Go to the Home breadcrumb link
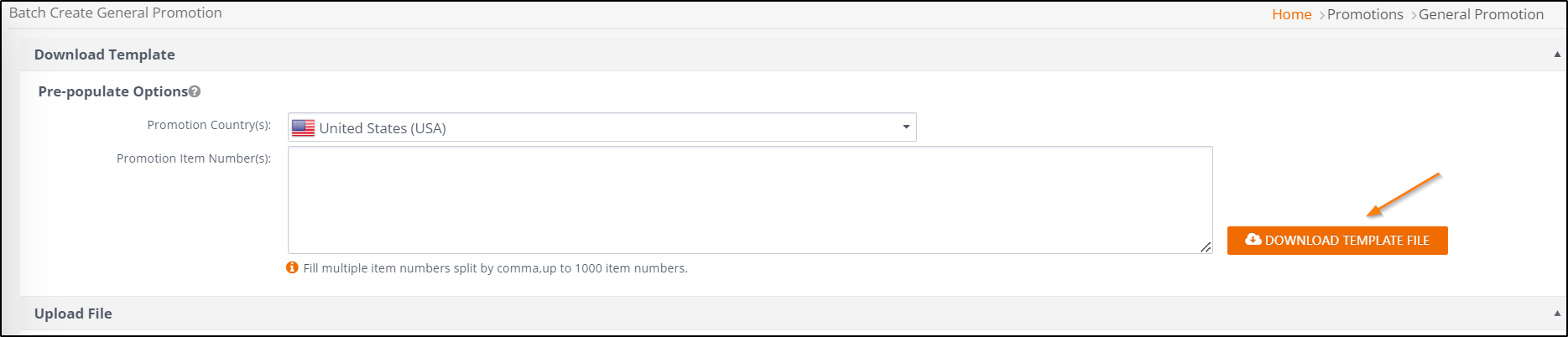The width and height of the screenshot is (1568, 337). point(1292,14)
